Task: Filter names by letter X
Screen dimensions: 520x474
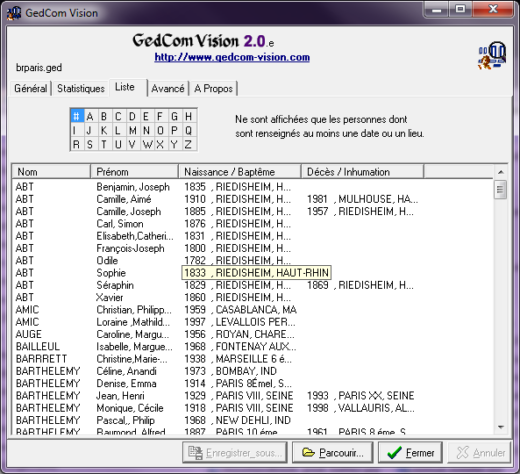Action: tap(160, 144)
